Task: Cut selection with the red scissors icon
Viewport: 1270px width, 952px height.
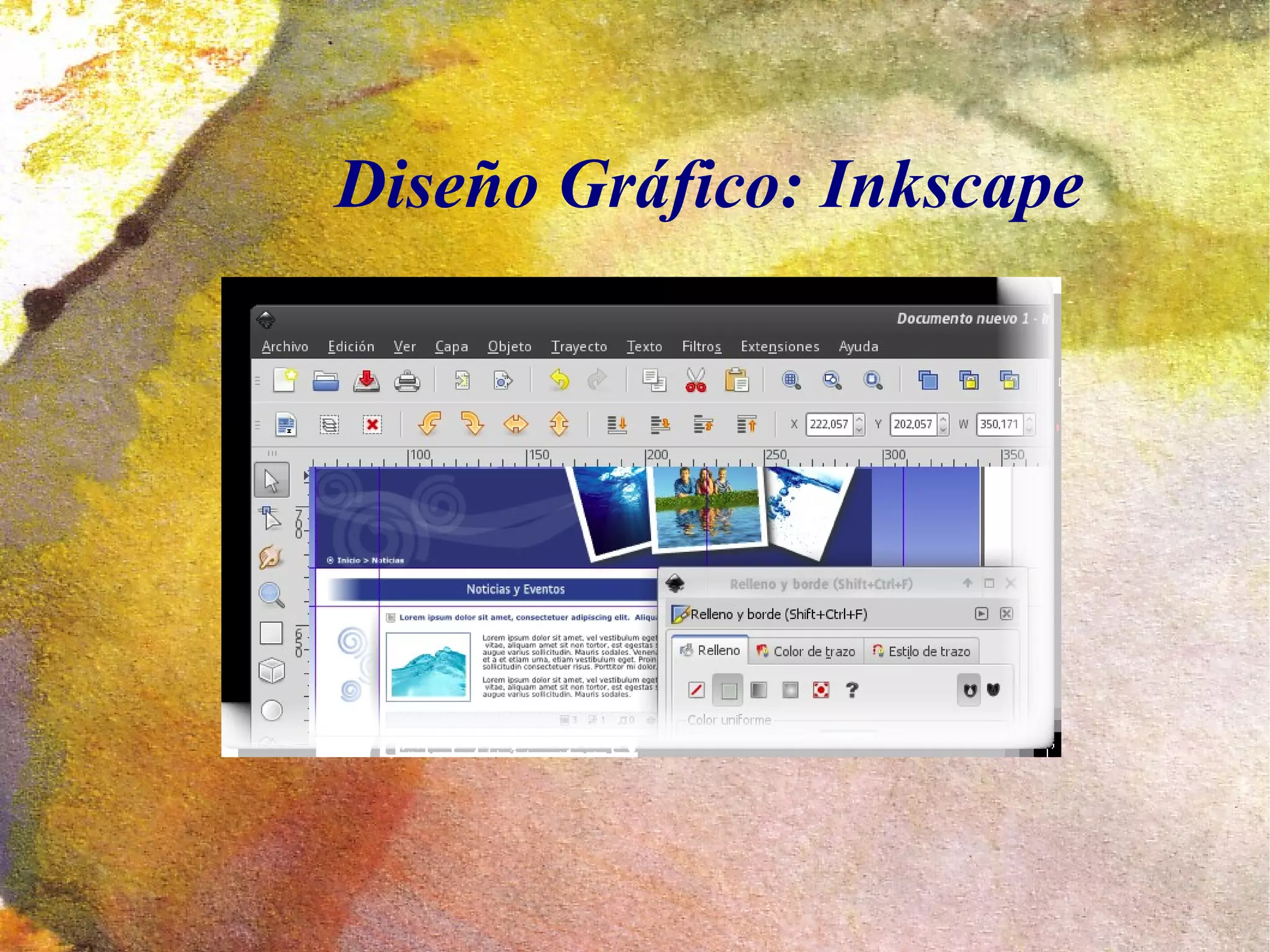Action: pyautogui.click(x=696, y=380)
